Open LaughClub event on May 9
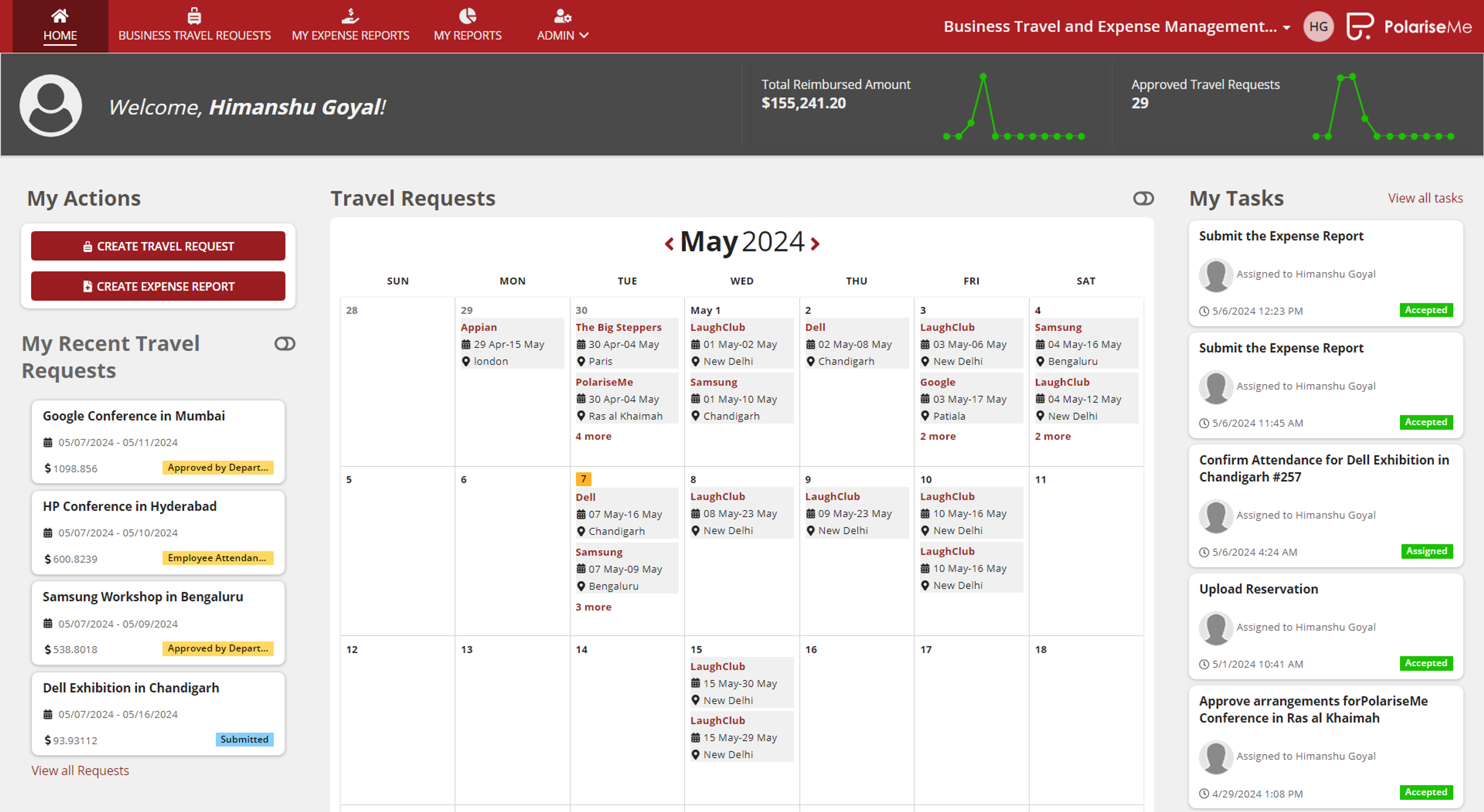 point(856,513)
